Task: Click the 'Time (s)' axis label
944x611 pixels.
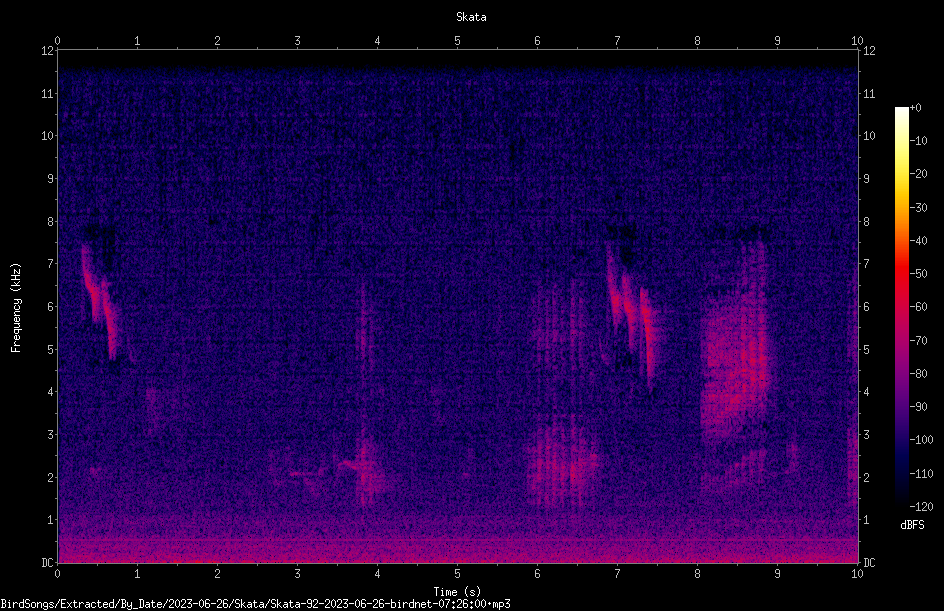Action: [x=457, y=592]
